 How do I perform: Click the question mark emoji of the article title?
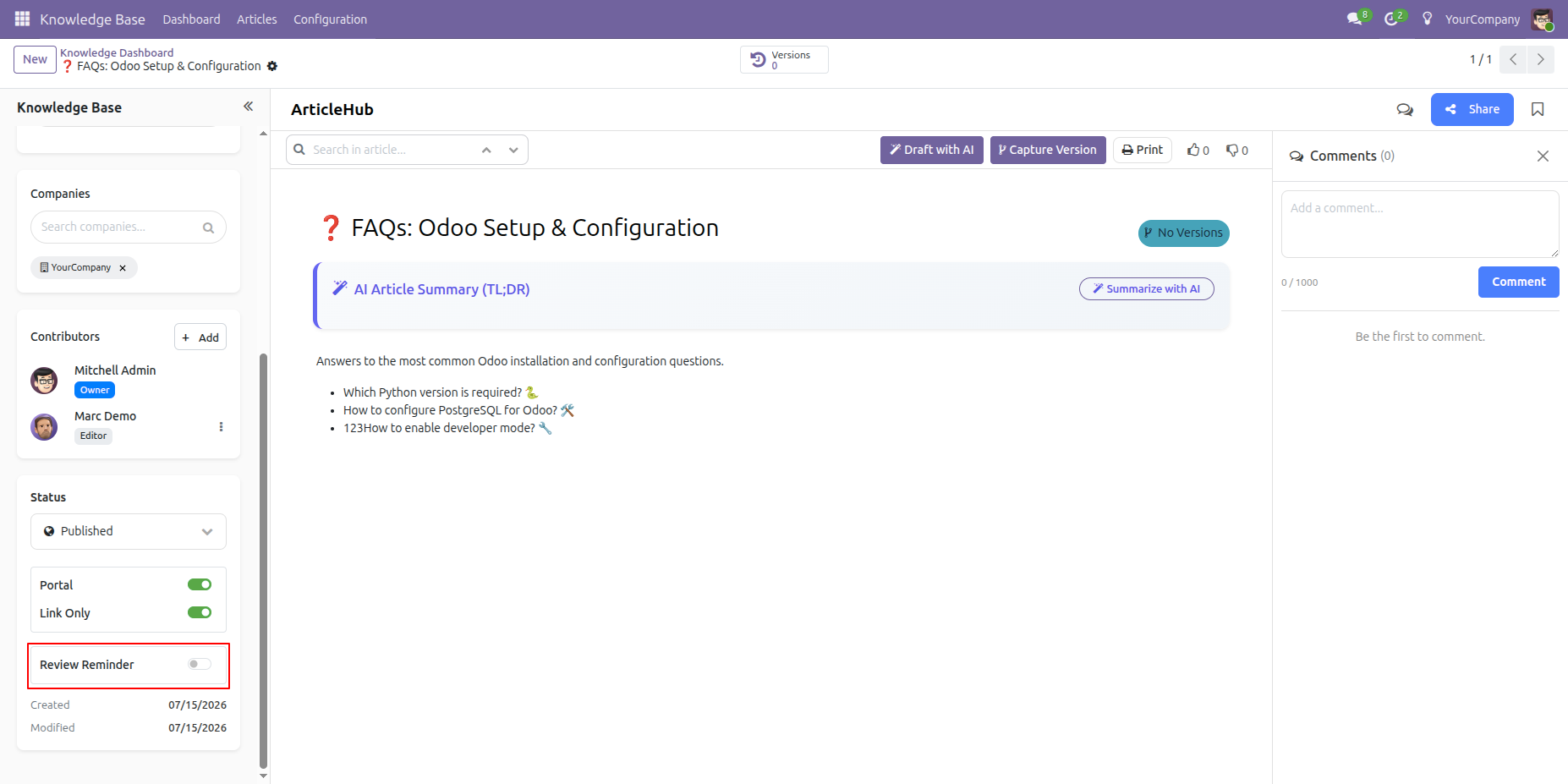(331, 228)
